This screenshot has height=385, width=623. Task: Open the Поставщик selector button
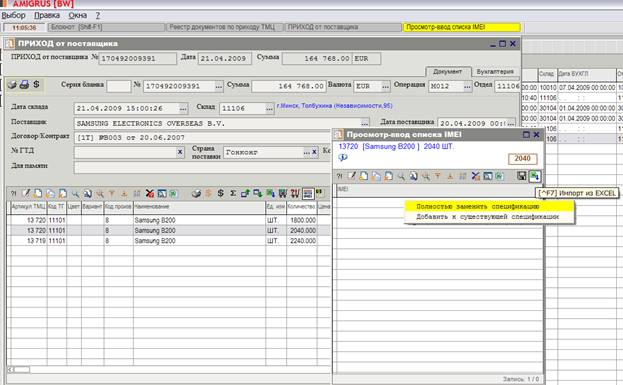pyautogui.click(x=364, y=123)
